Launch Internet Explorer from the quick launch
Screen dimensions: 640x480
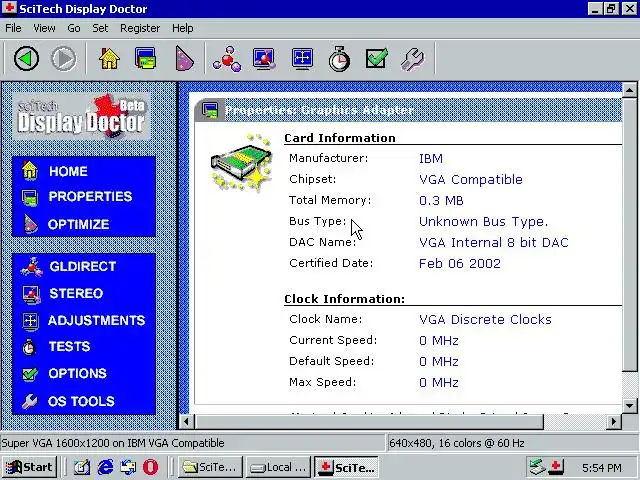(x=105, y=467)
